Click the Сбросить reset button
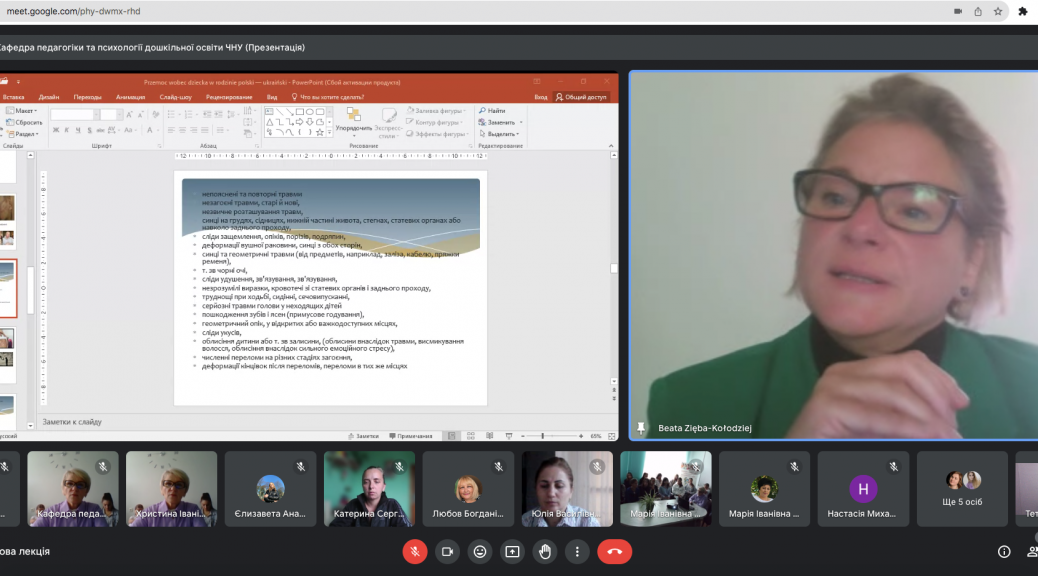The width and height of the screenshot is (1038, 576). tap(24, 122)
